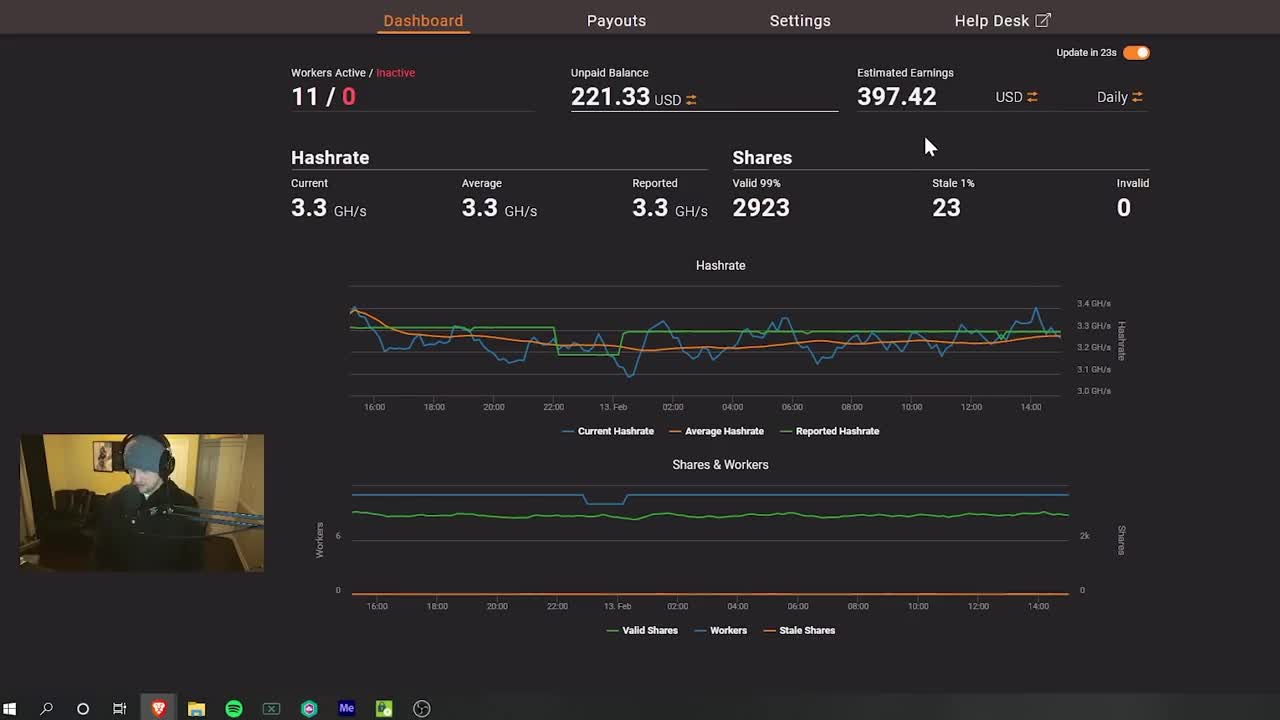
Task: Toggle the Workers legend series
Action: (720, 630)
